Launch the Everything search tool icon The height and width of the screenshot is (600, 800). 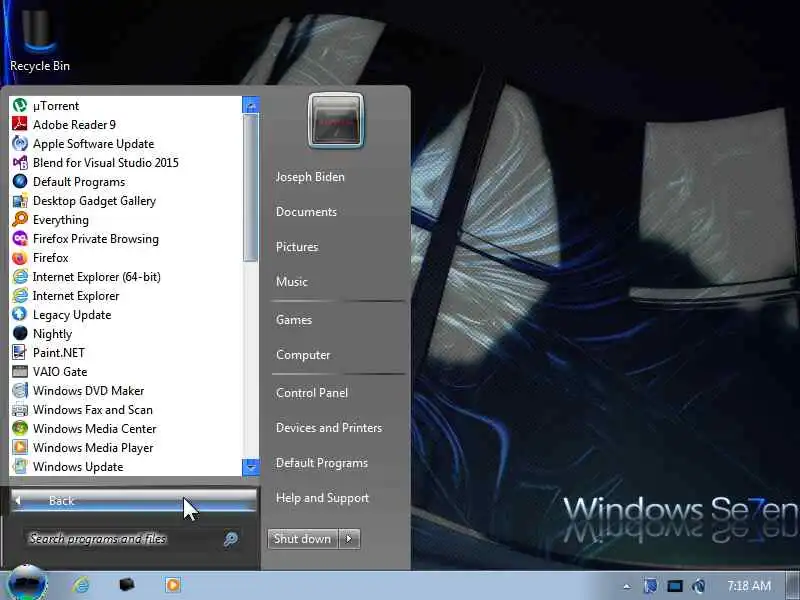20,219
